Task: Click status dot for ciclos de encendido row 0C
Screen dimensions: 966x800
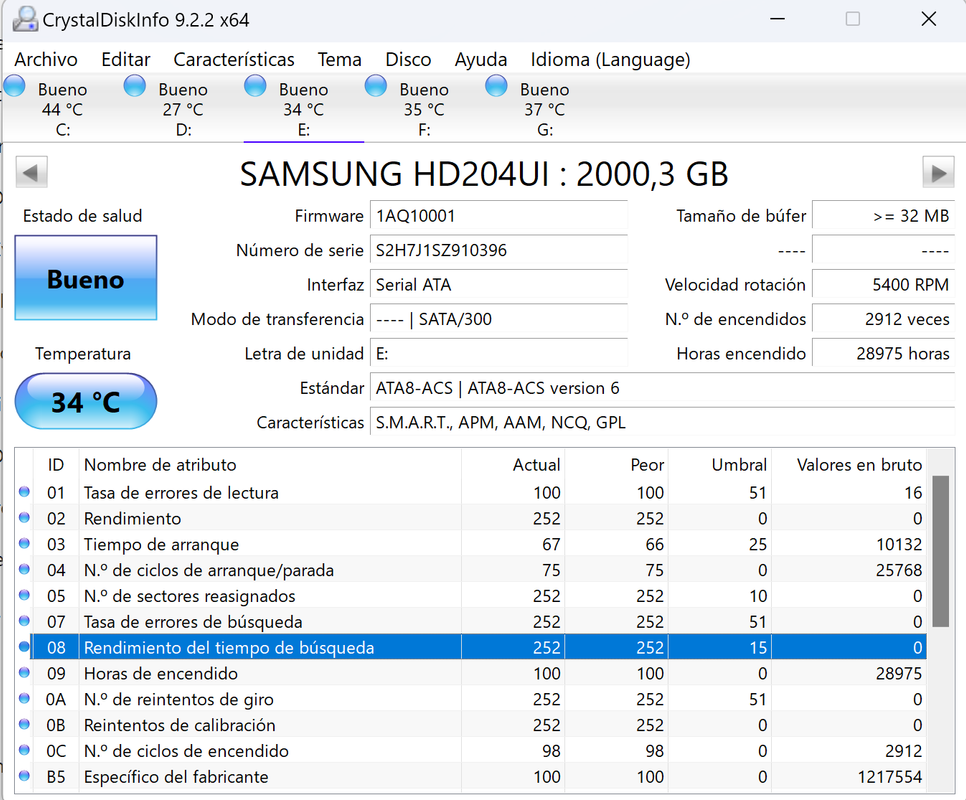Action: 24,750
